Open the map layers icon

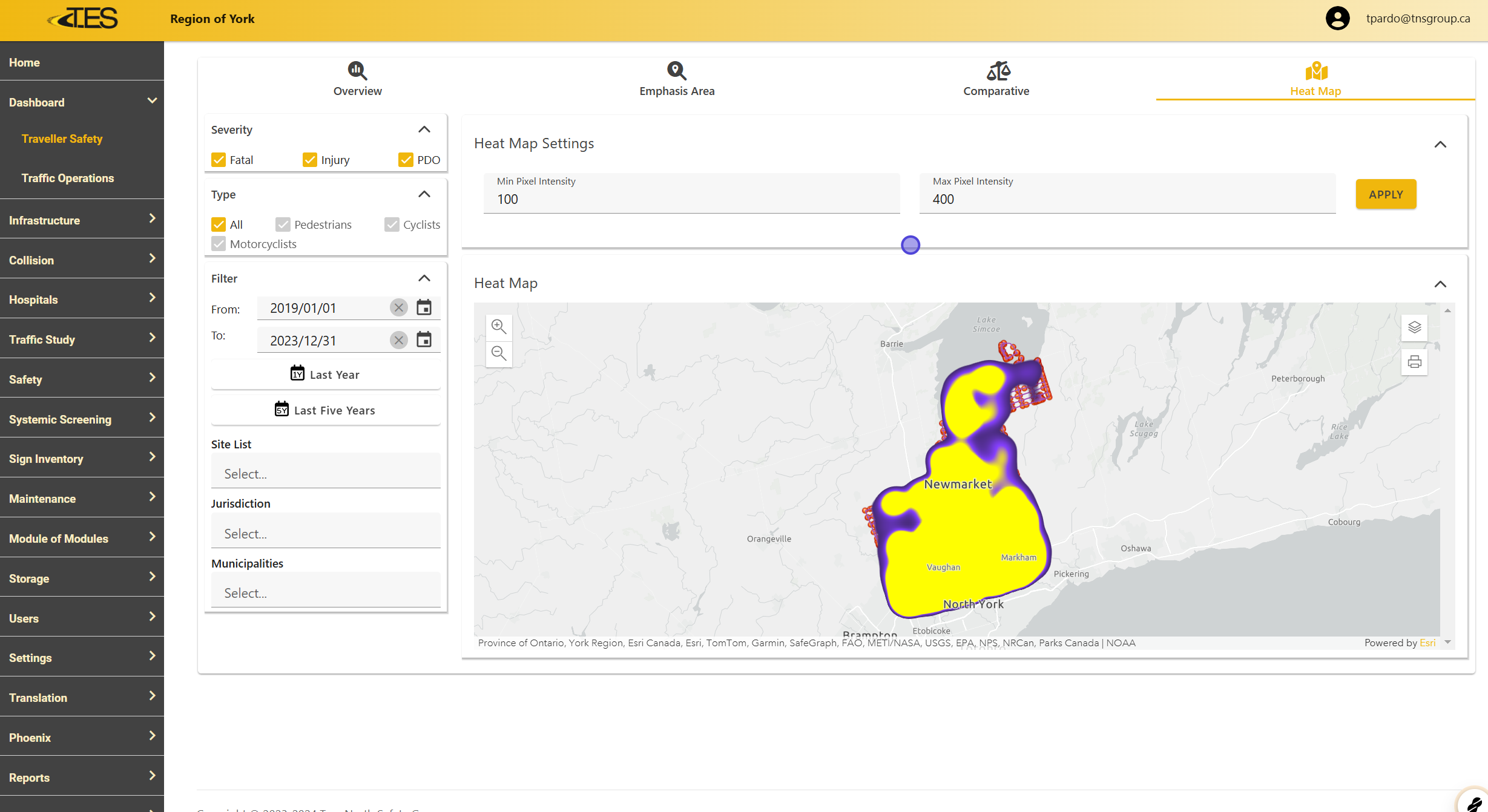tap(1414, 327)
